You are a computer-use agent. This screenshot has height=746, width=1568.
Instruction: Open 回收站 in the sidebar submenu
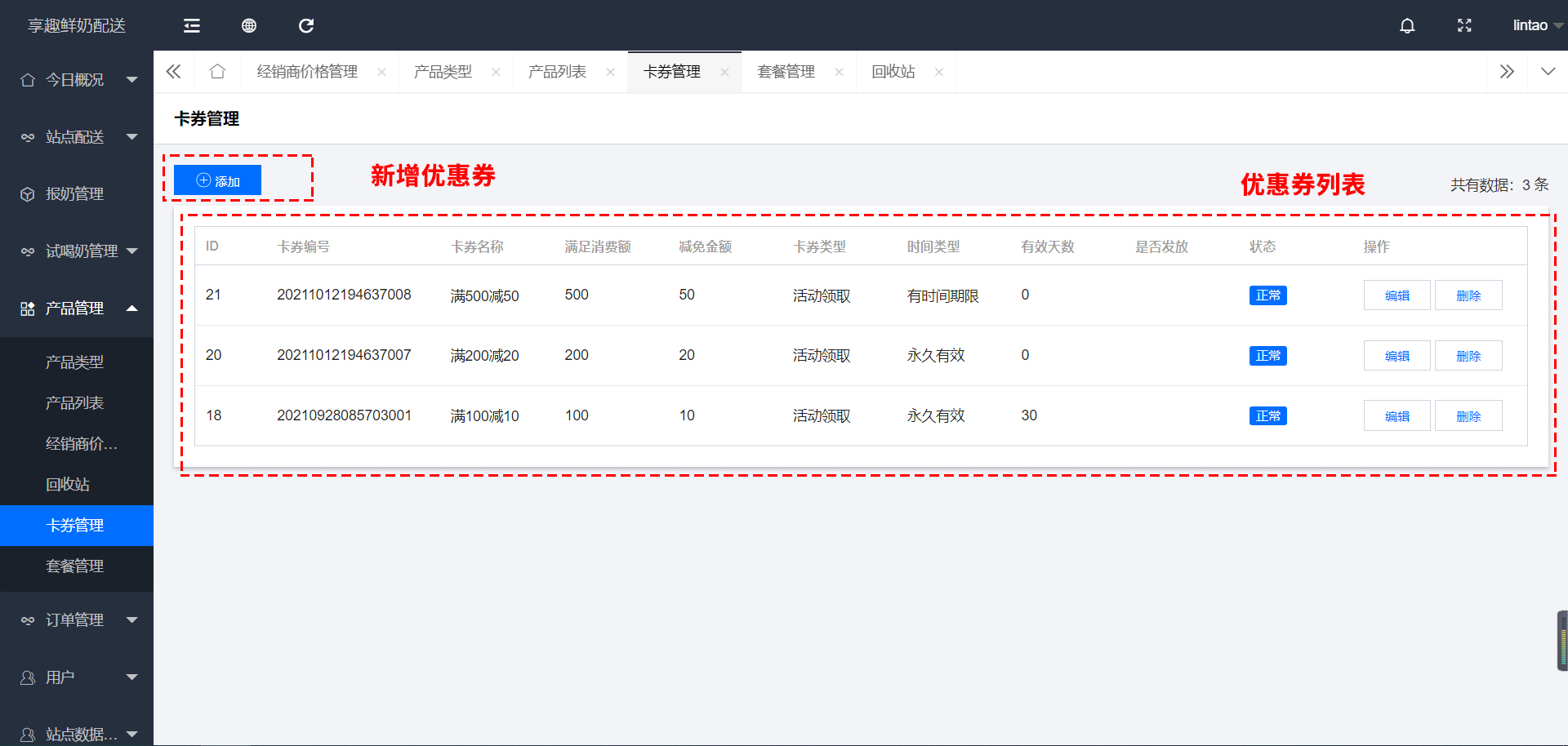pos(68,485)
